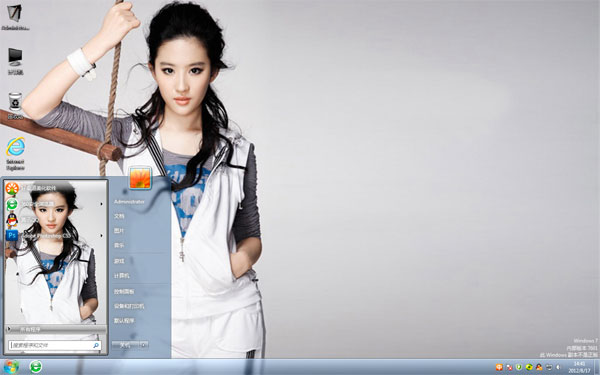
Task: Open 图片 (Pictures) in Start menu
Action: (119, 231)
